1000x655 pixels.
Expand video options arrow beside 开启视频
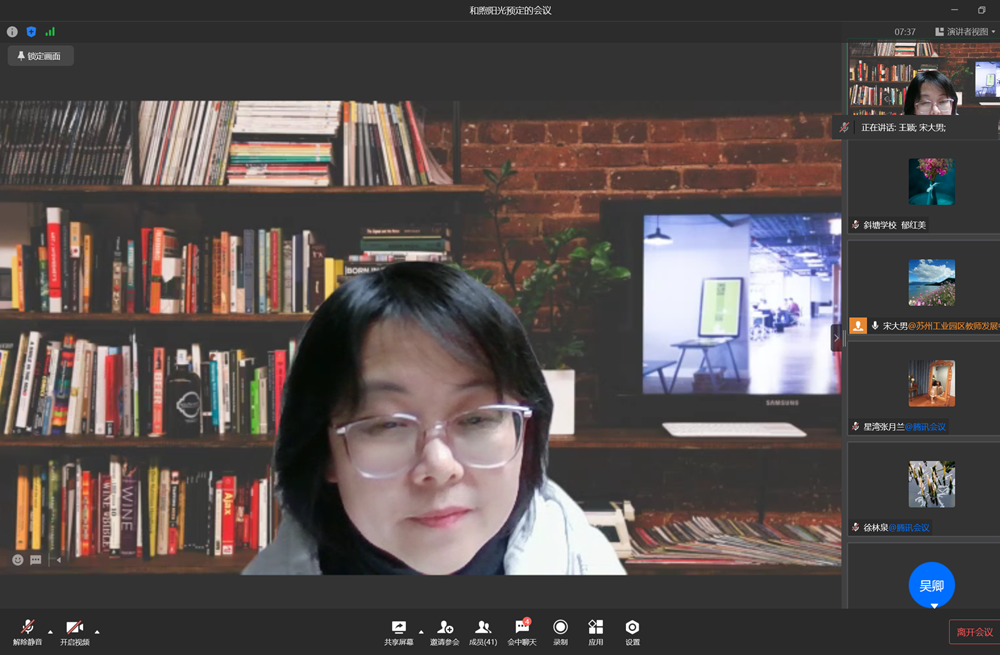click(97, 632)
